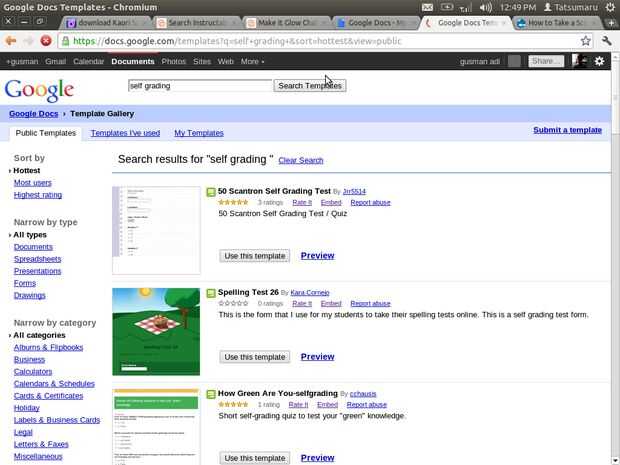Open battery indicator in top panel

(x=447, y=7)
